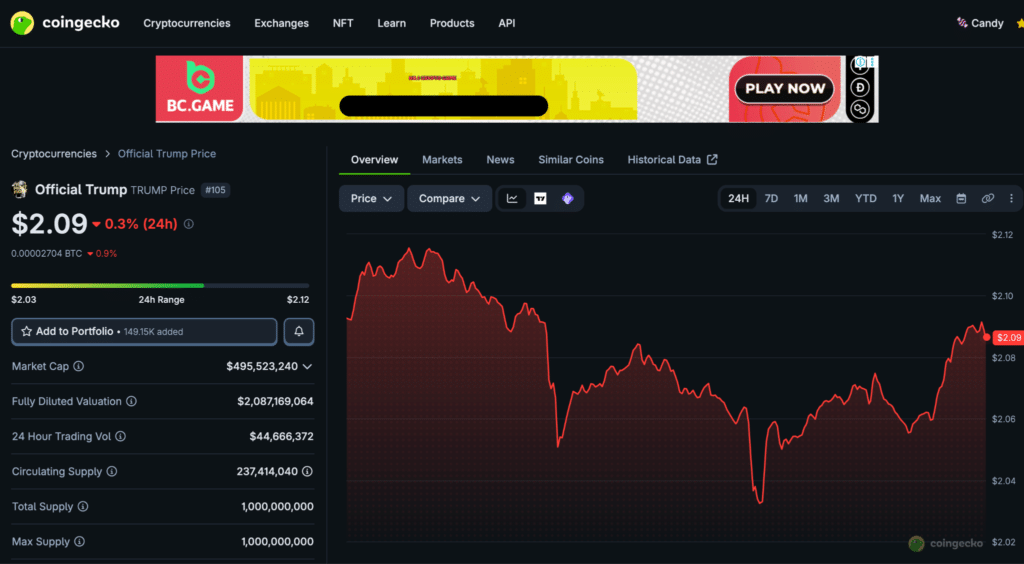
Task: Click the info icon next to 24h change
Action: (x=189, y=224)
